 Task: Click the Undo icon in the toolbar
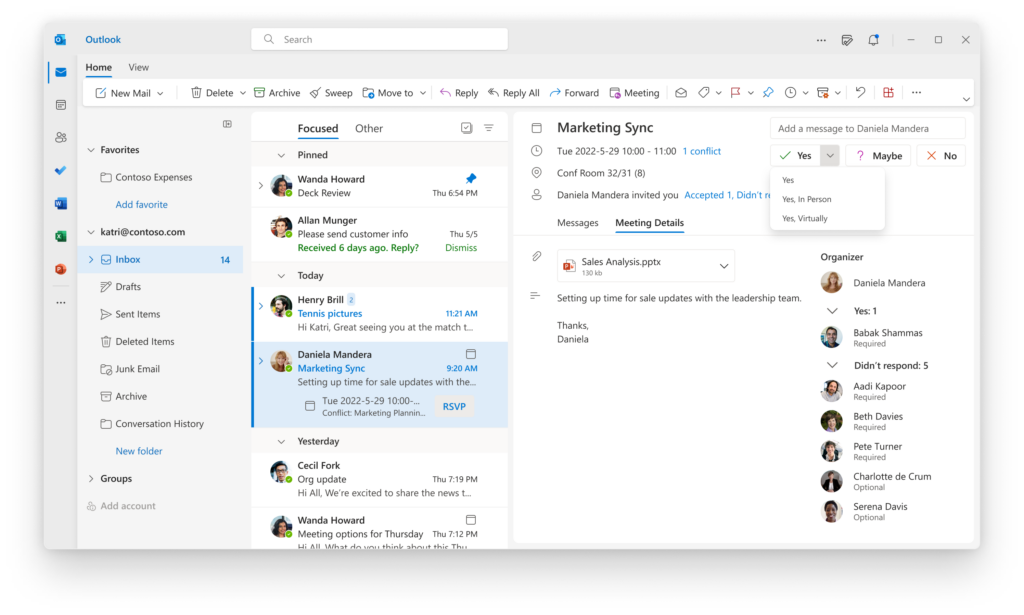(x=860, y=92)
